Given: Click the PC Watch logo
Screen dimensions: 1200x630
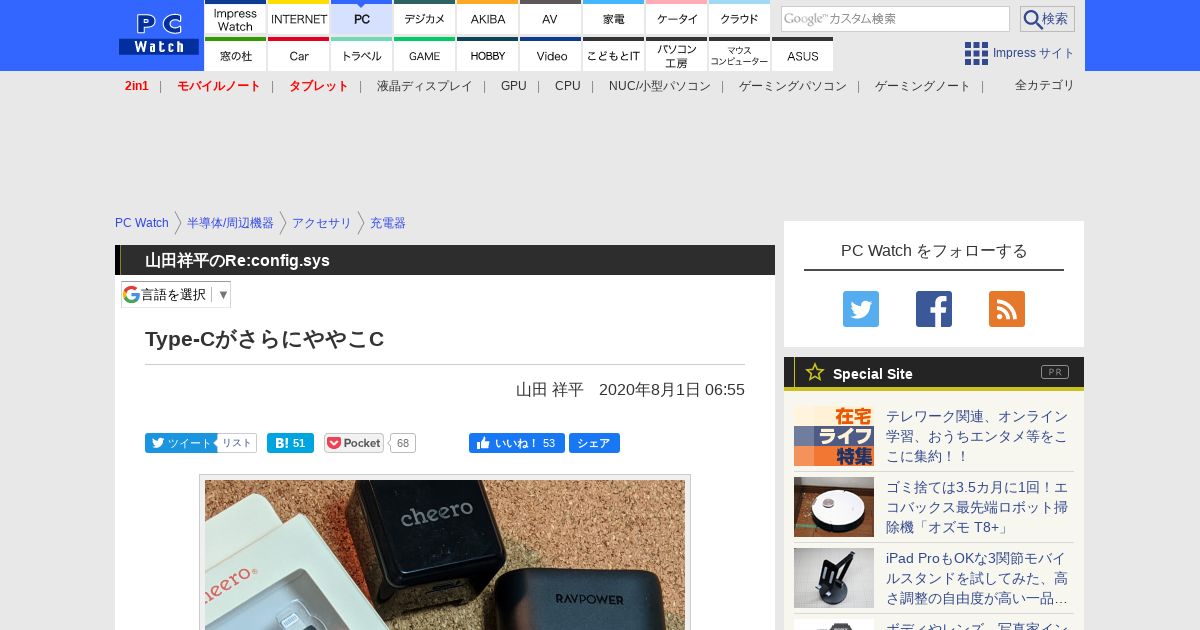Looking at the screenshot, I should click(159, 35).
